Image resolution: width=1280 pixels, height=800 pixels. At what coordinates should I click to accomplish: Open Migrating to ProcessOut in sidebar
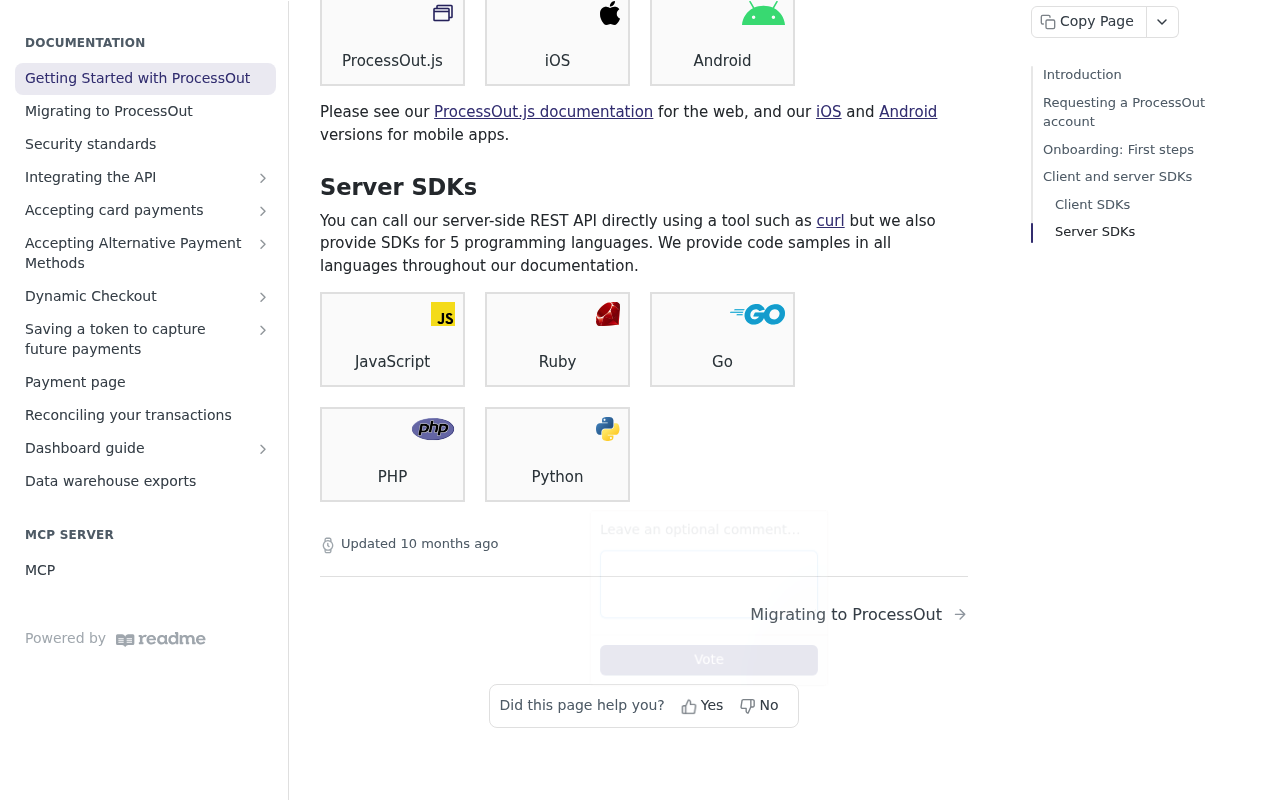[145, 112]
